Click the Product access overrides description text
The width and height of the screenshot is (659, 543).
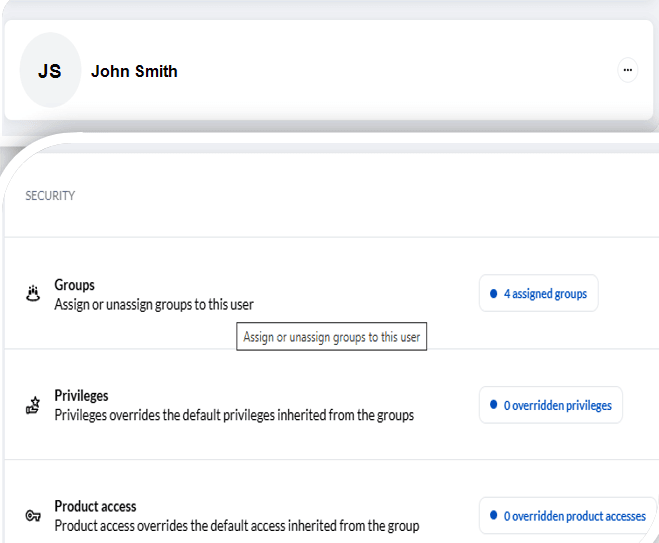tap(237, 526)
